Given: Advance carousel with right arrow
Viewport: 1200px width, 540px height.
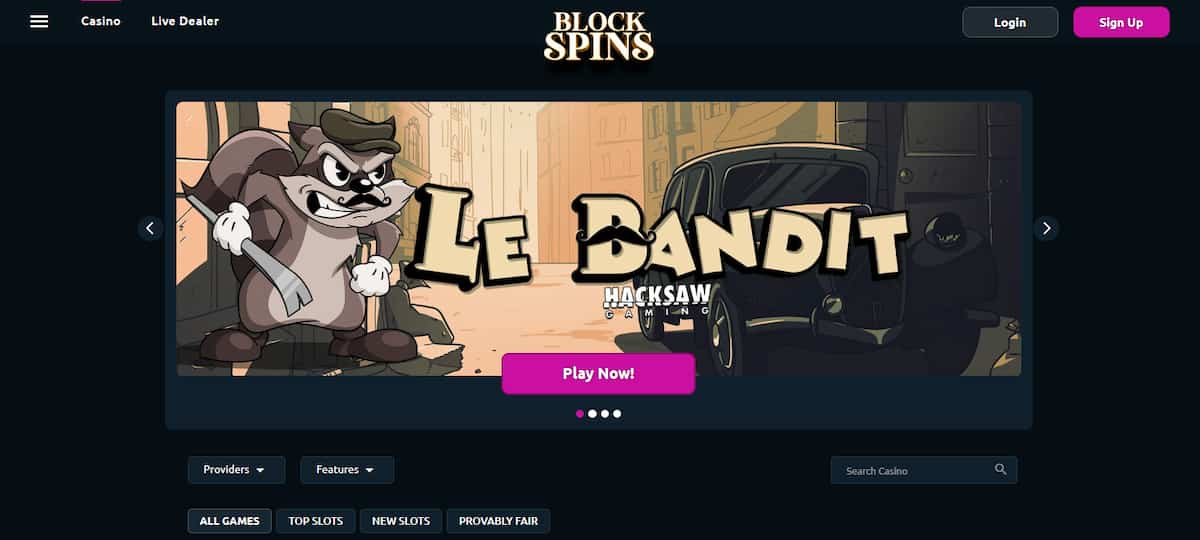Looking at the screenshot, I should tap(1046, 228).
